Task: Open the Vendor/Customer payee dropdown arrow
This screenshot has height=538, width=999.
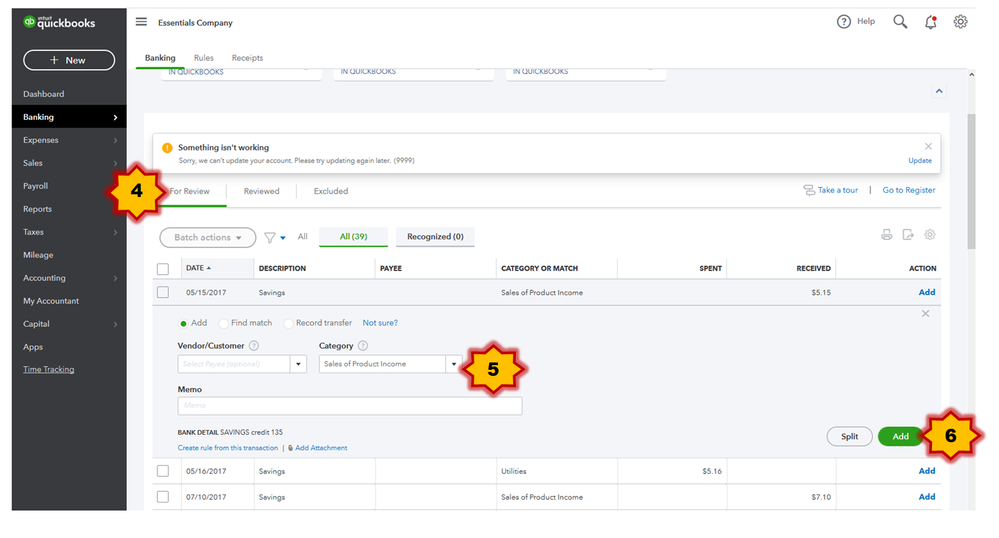Action: (298, 364)
